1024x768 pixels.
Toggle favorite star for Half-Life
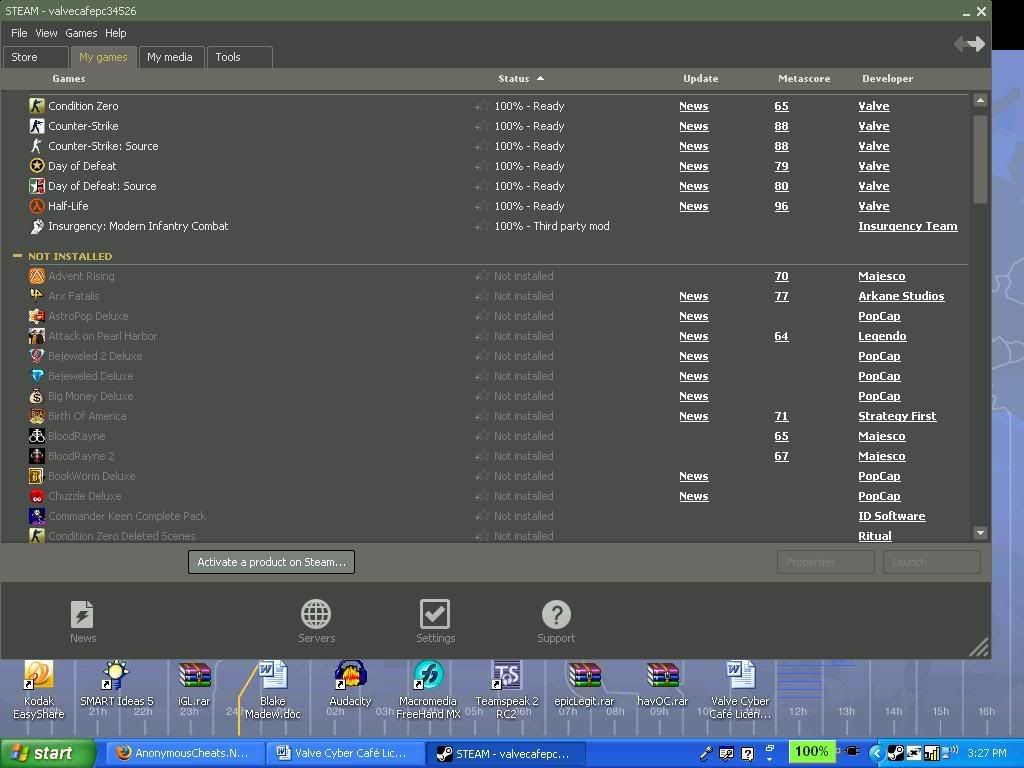click(482, 206)
